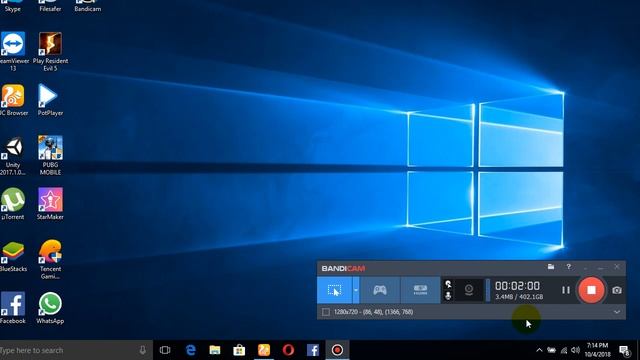Open Bandicam help question mark
The image size is (640, 360).
pos(569,267)
